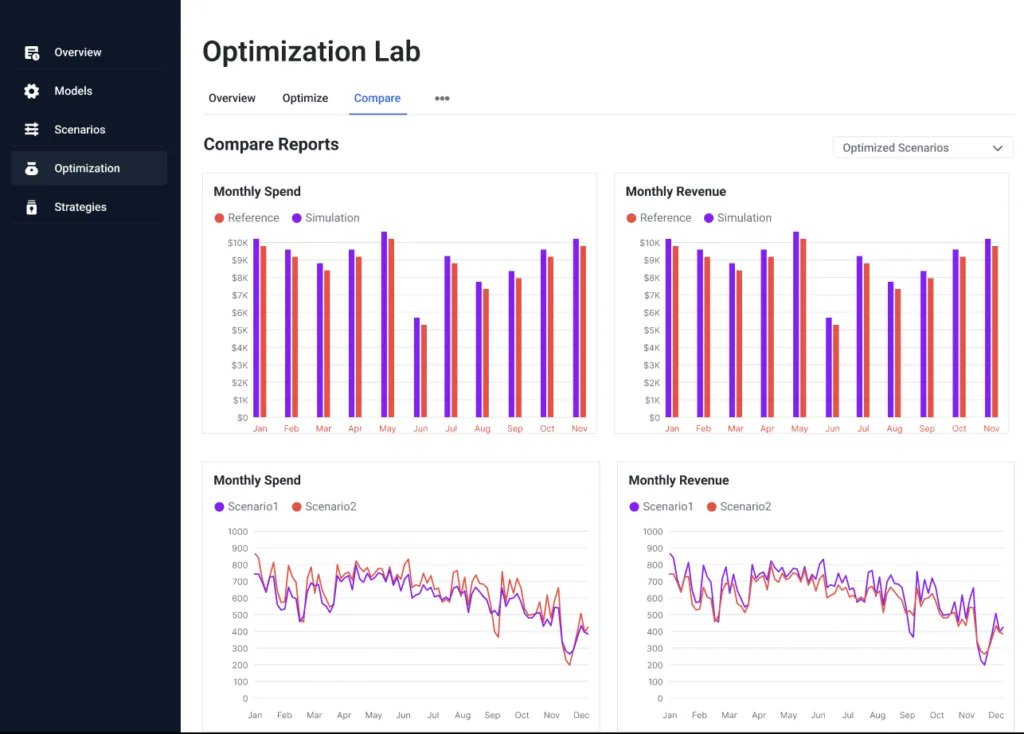
Task: Toggle Simulation legend in Monthly Revenue bar chart
Action: point(737,218)
